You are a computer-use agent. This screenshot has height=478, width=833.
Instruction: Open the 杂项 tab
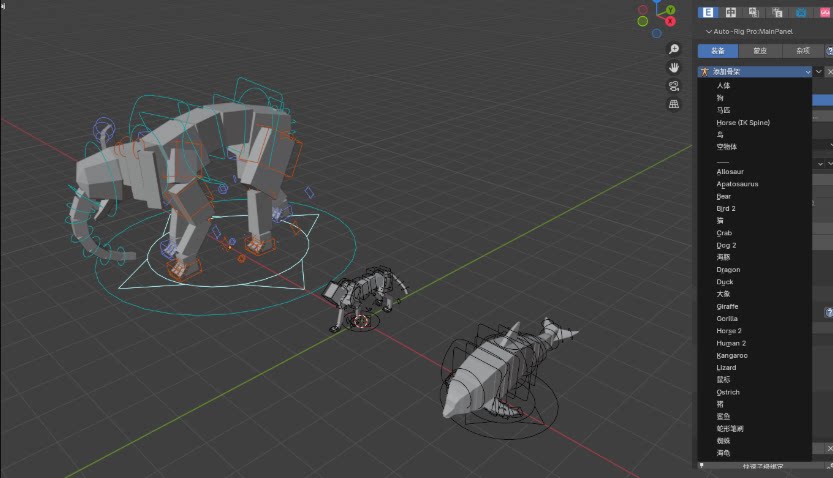coord(803,51)
